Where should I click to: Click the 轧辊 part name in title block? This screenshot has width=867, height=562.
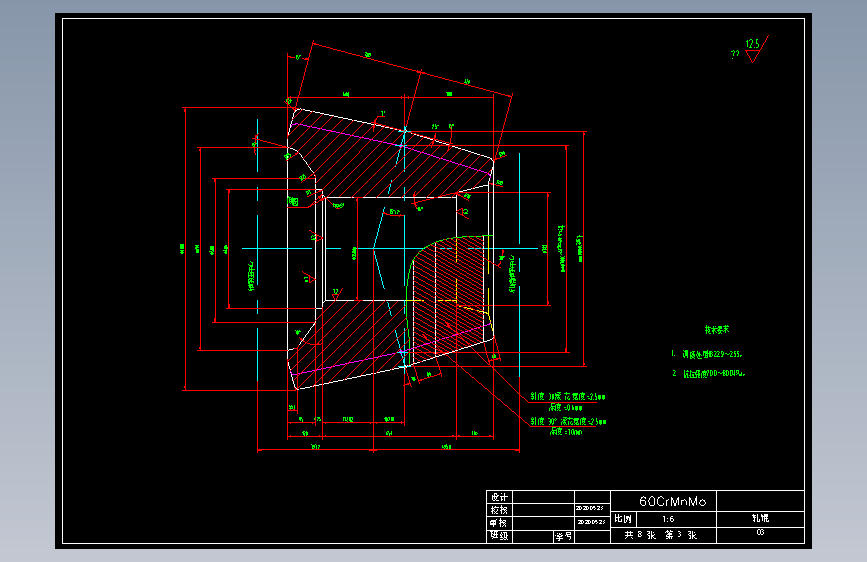[x=760, y=518]
